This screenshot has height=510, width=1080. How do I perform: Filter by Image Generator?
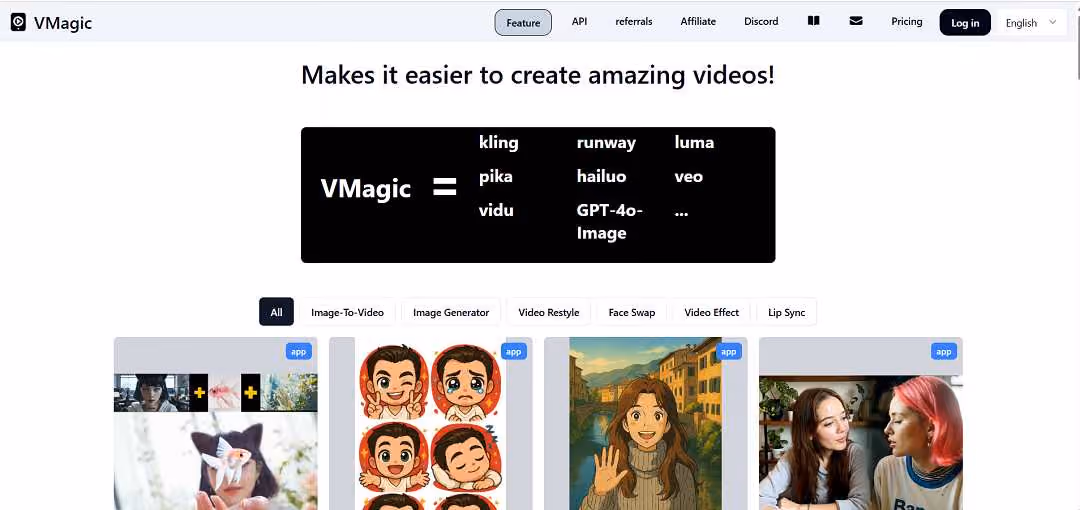click(451, 312)
